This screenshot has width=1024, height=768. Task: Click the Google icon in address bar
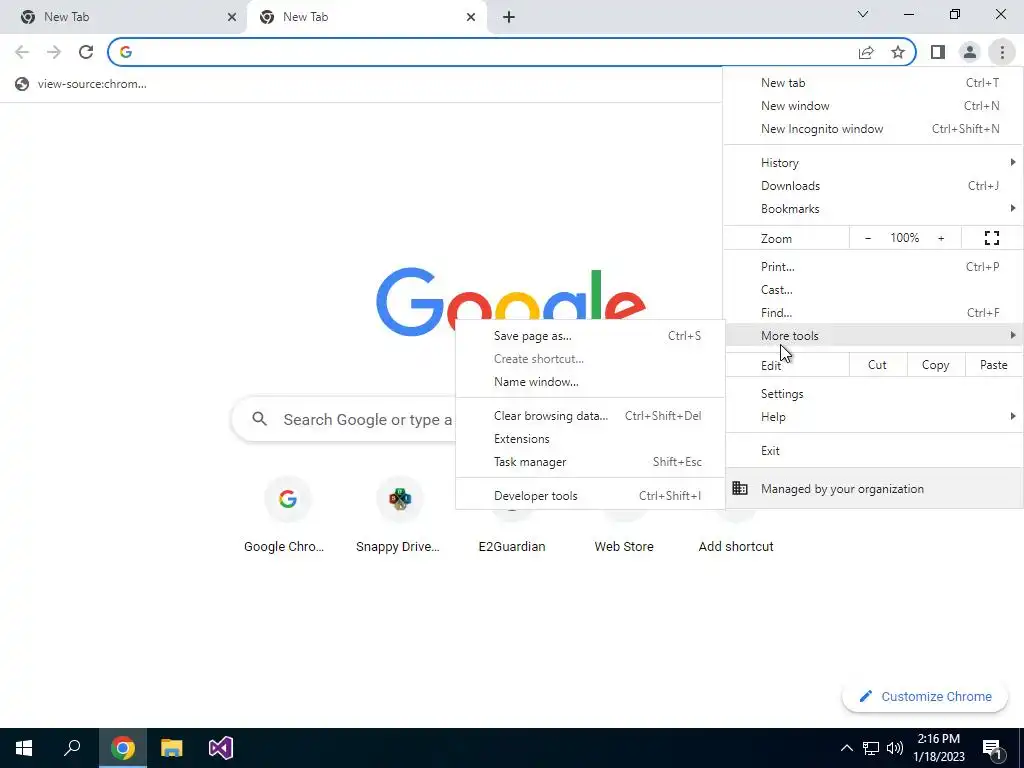click(x=126, y=52)
